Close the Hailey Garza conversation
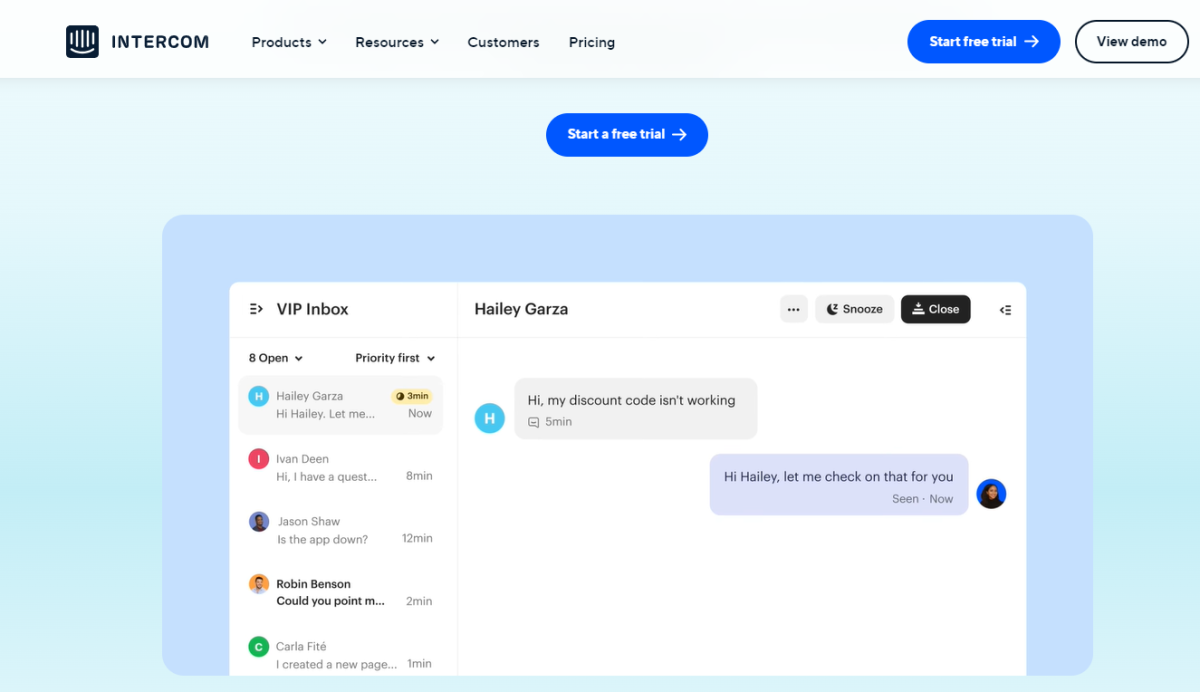This screenshot has width=1200, height=692. [935, 308]
